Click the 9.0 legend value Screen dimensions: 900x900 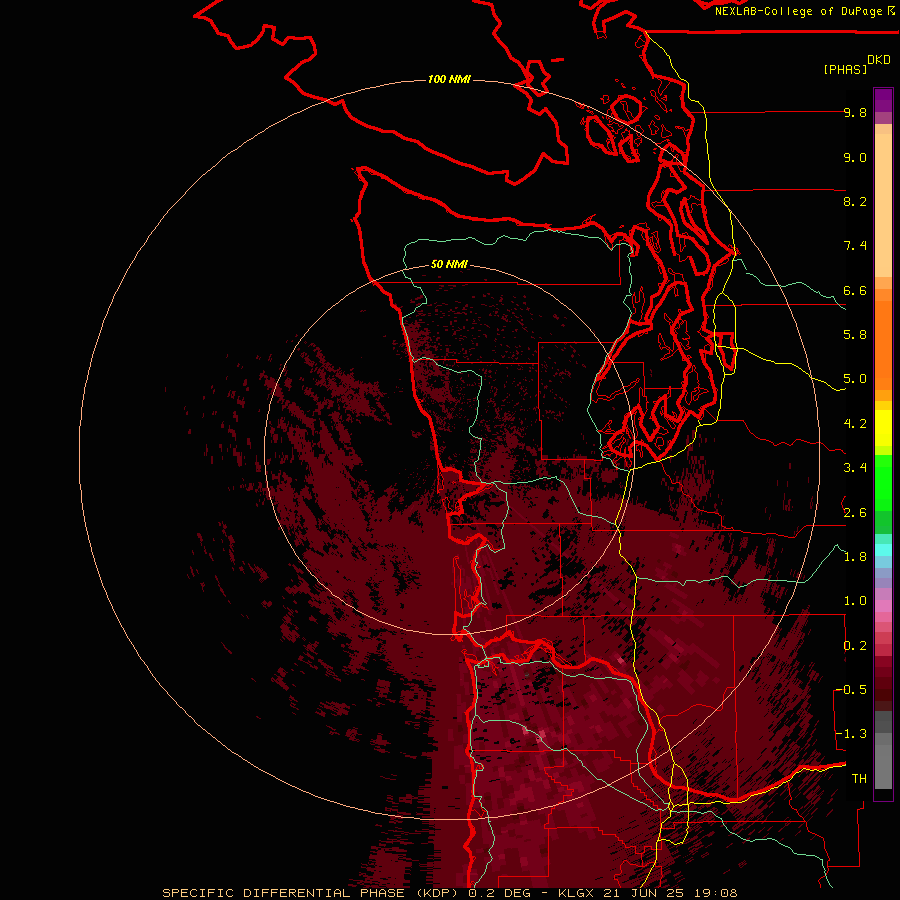[x=855, y=157]
